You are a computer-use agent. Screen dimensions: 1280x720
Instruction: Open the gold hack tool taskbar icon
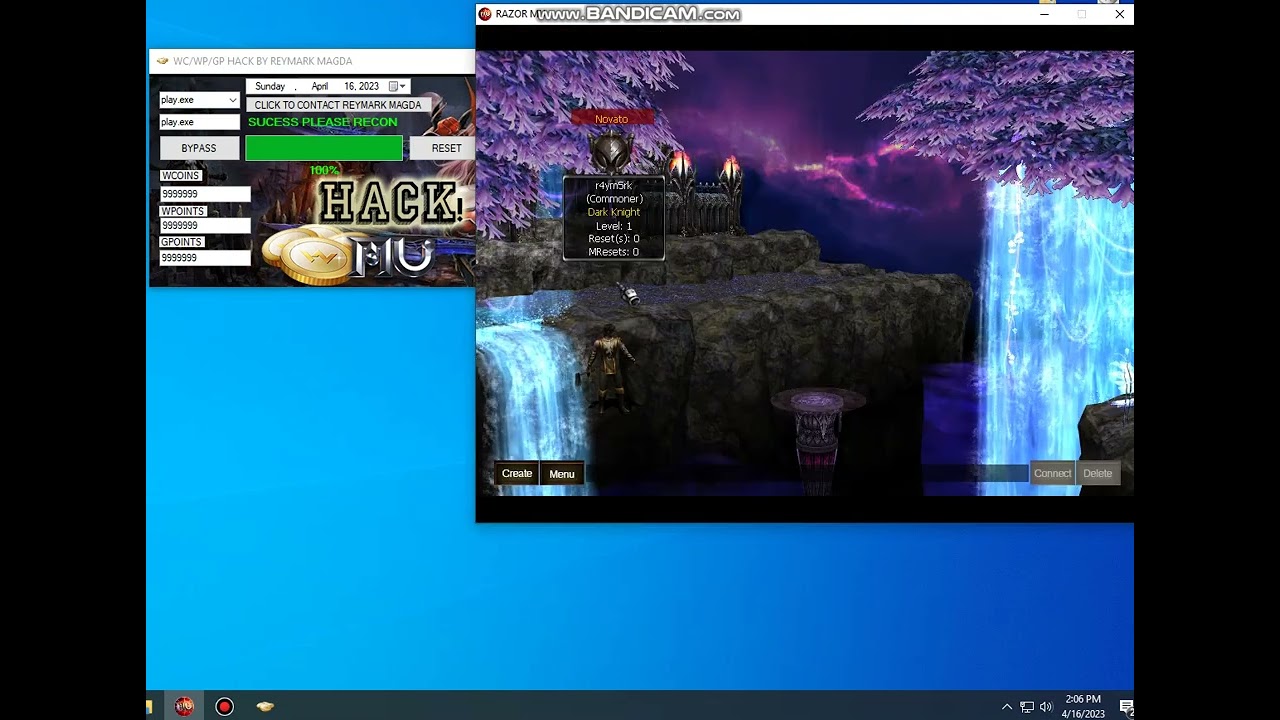click(265, 706)
